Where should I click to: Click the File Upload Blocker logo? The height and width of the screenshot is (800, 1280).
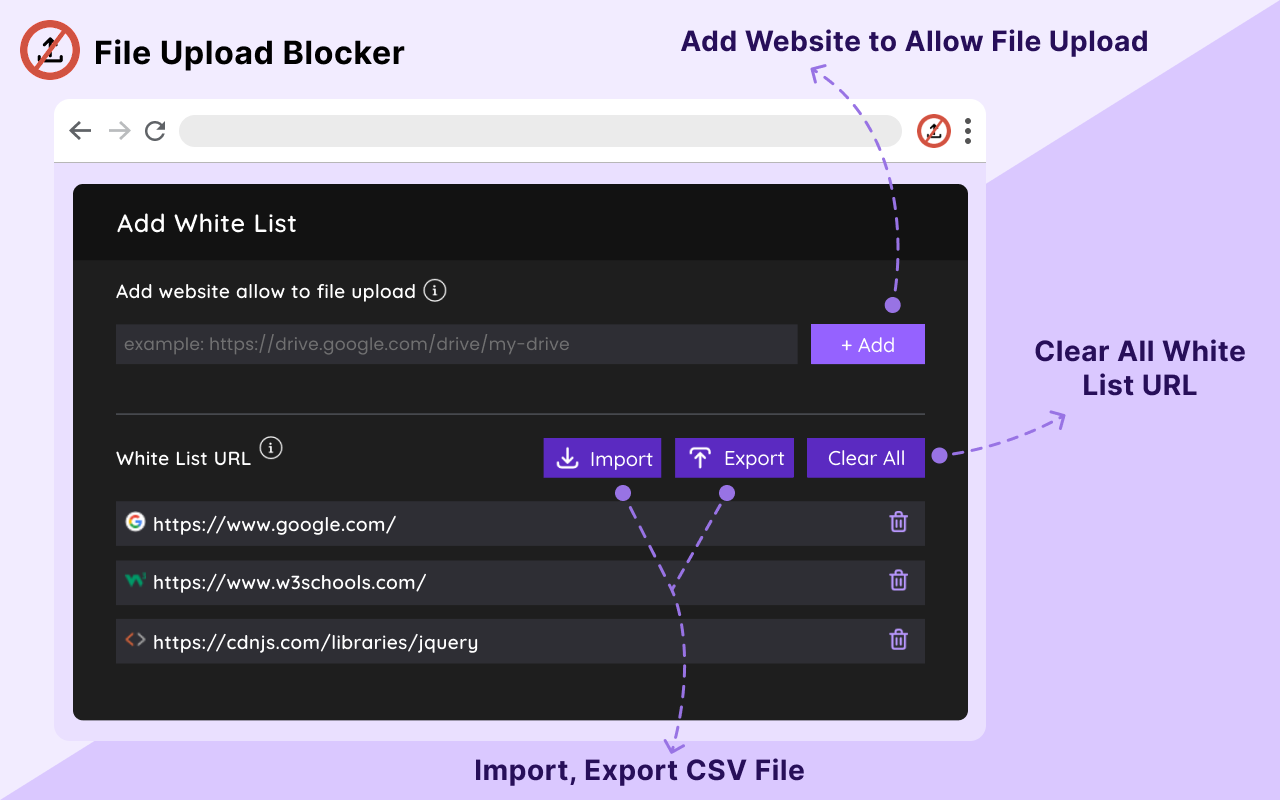(50, 51)
